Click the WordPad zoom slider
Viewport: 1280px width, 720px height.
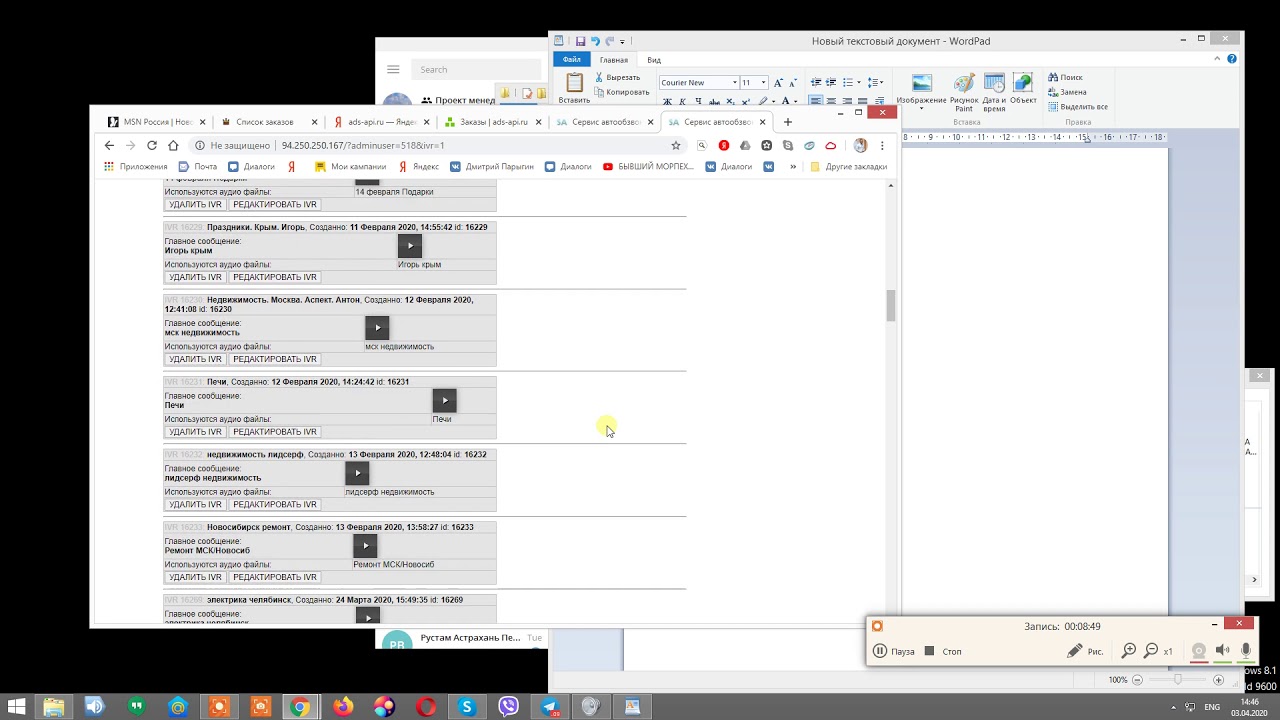coord(1177,680)
